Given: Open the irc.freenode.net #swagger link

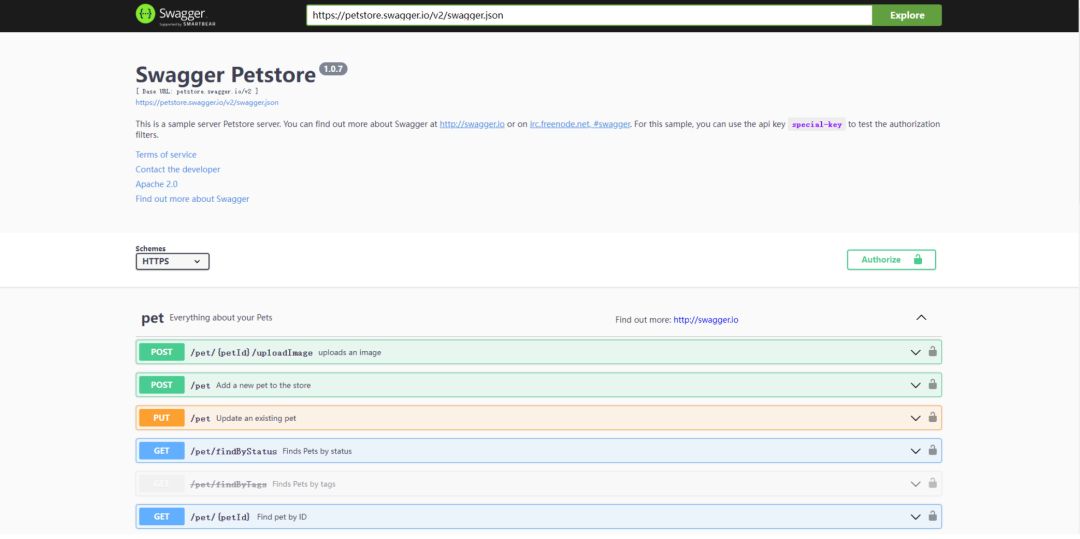Looking at the screenshot, I should 580,125.
